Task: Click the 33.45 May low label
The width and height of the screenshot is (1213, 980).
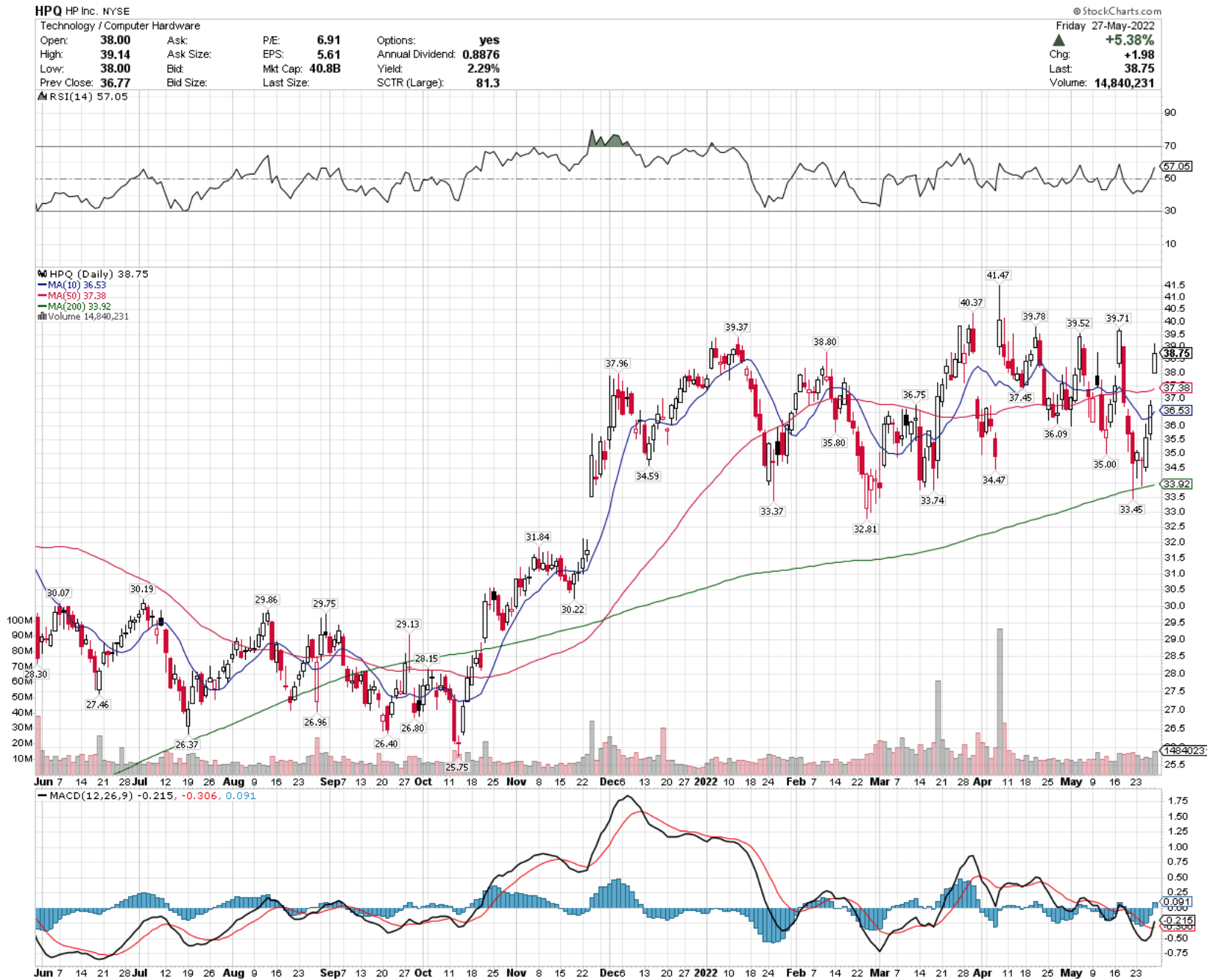Action: pyautogui.click(x=1131, y=509)
